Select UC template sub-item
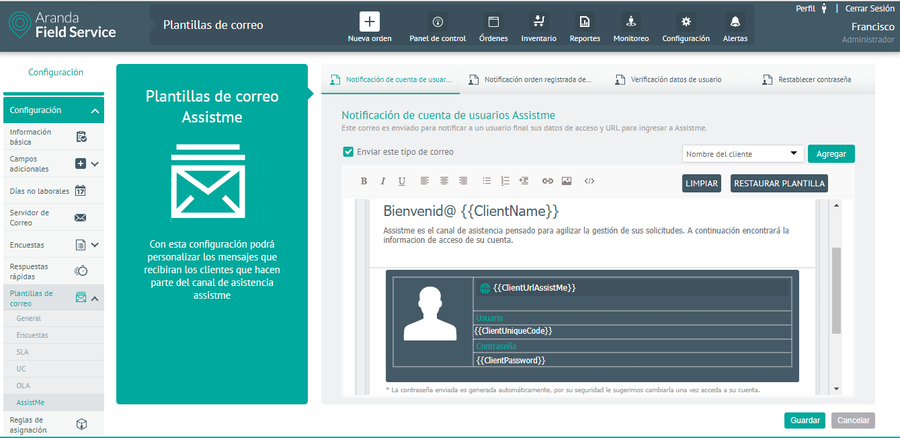Screen dimensions: 900x438 coord(53,369)
